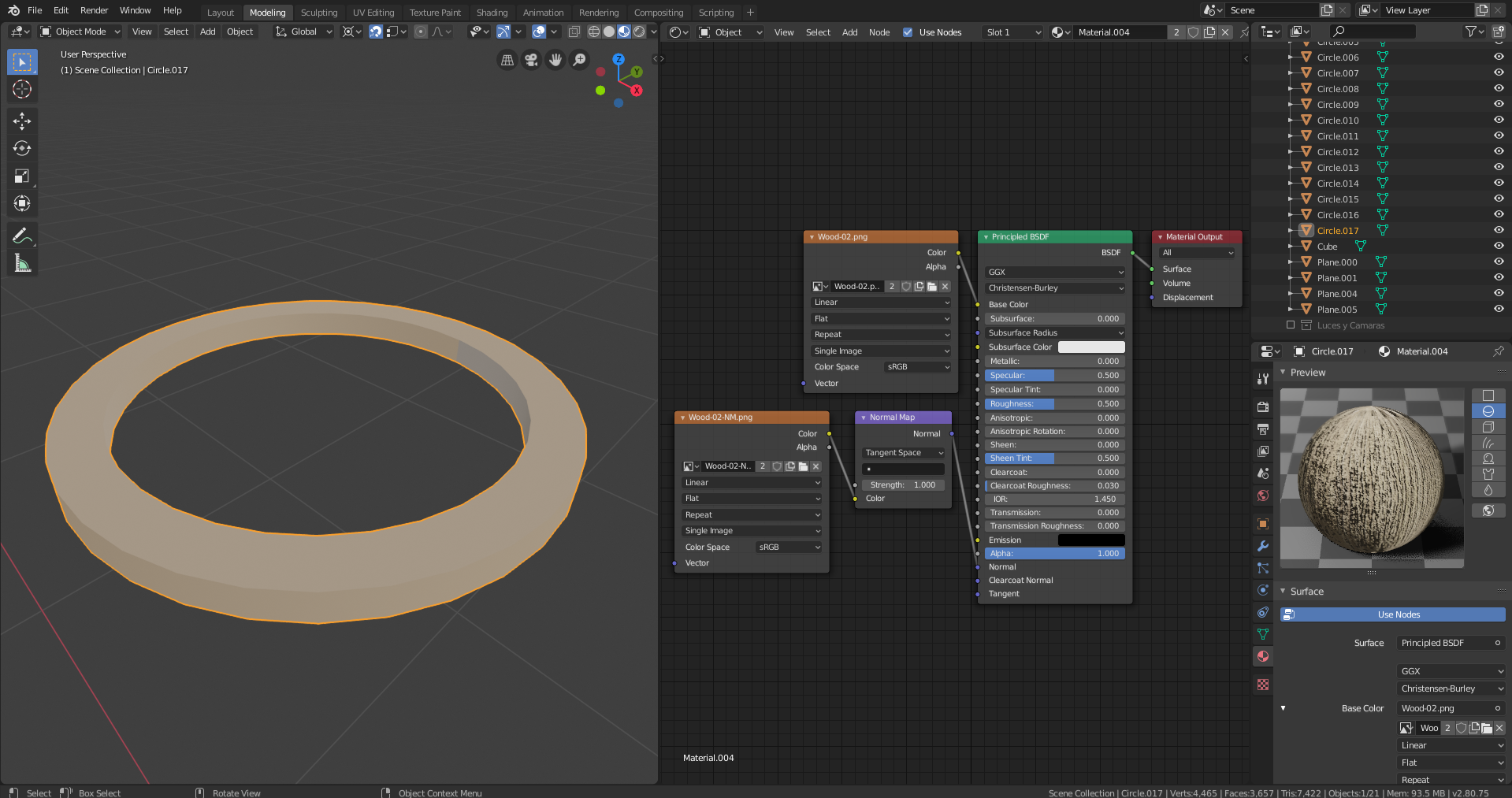
Task: Open the Window menu
Action: (x=135, y=10)
